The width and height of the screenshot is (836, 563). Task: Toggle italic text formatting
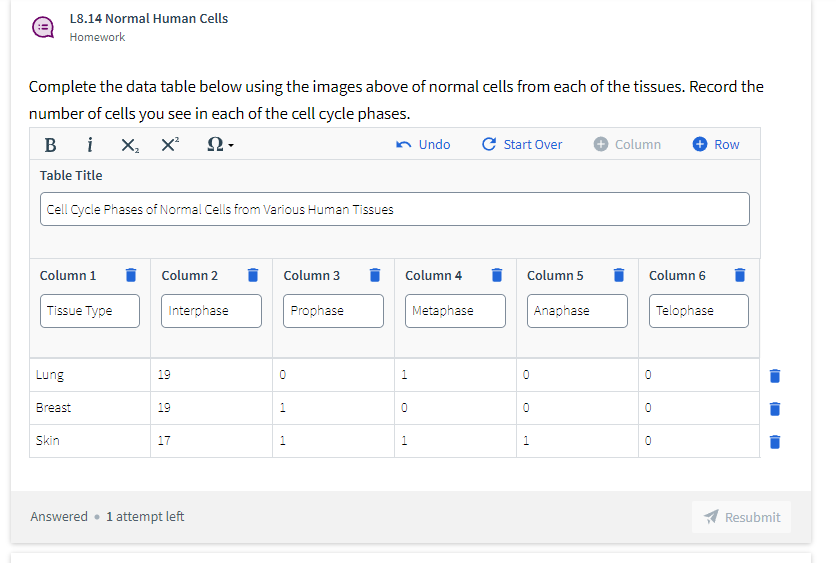coord(90,144)
